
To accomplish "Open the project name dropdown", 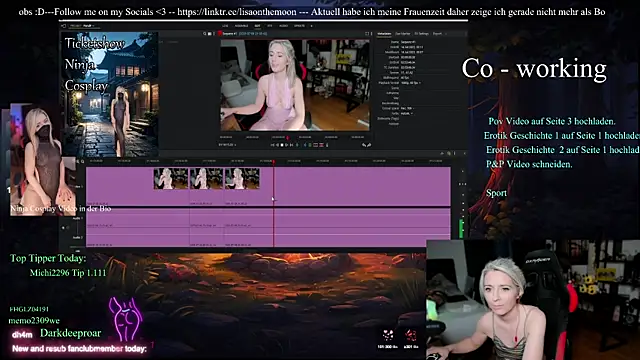I will point(89,26).
